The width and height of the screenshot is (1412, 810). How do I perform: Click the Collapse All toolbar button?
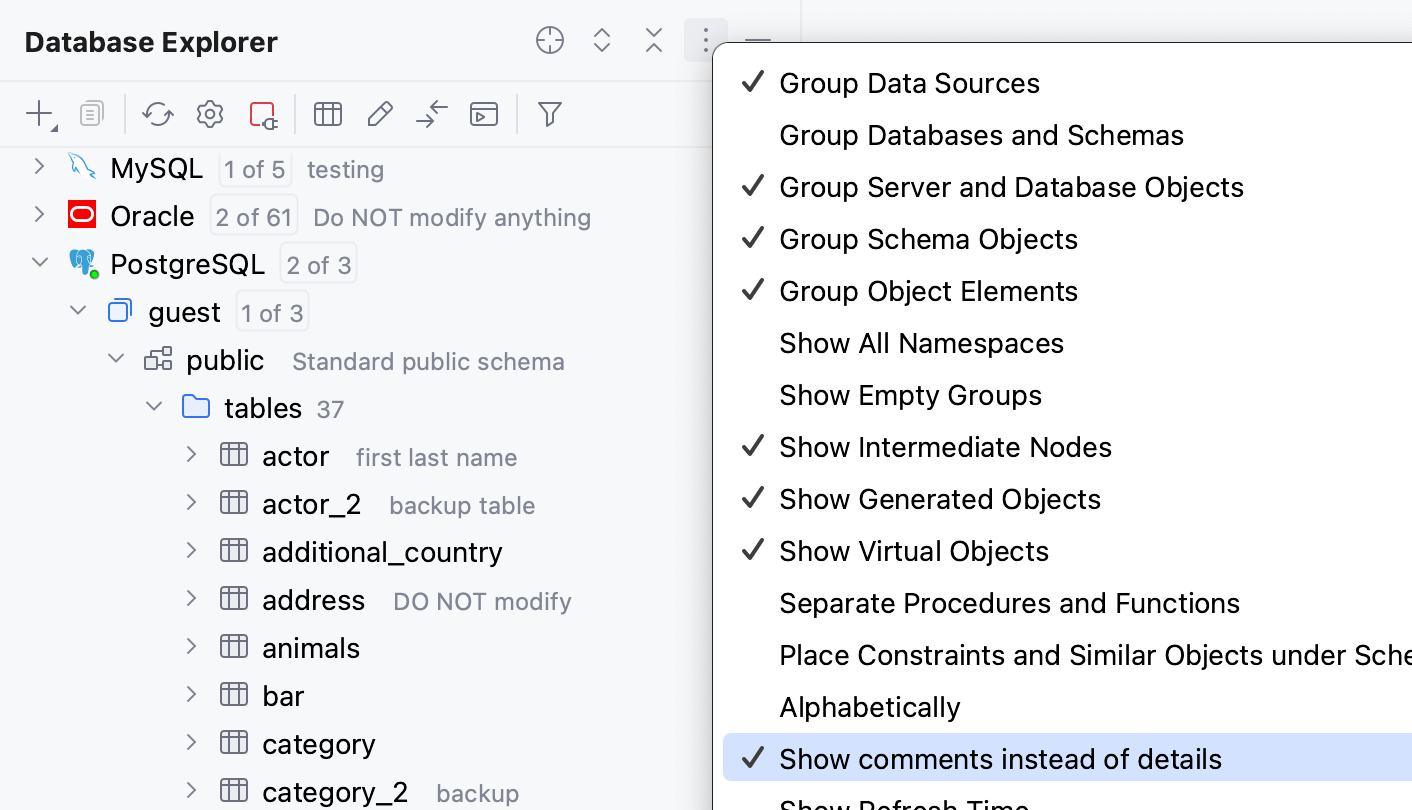pos(654,40)
